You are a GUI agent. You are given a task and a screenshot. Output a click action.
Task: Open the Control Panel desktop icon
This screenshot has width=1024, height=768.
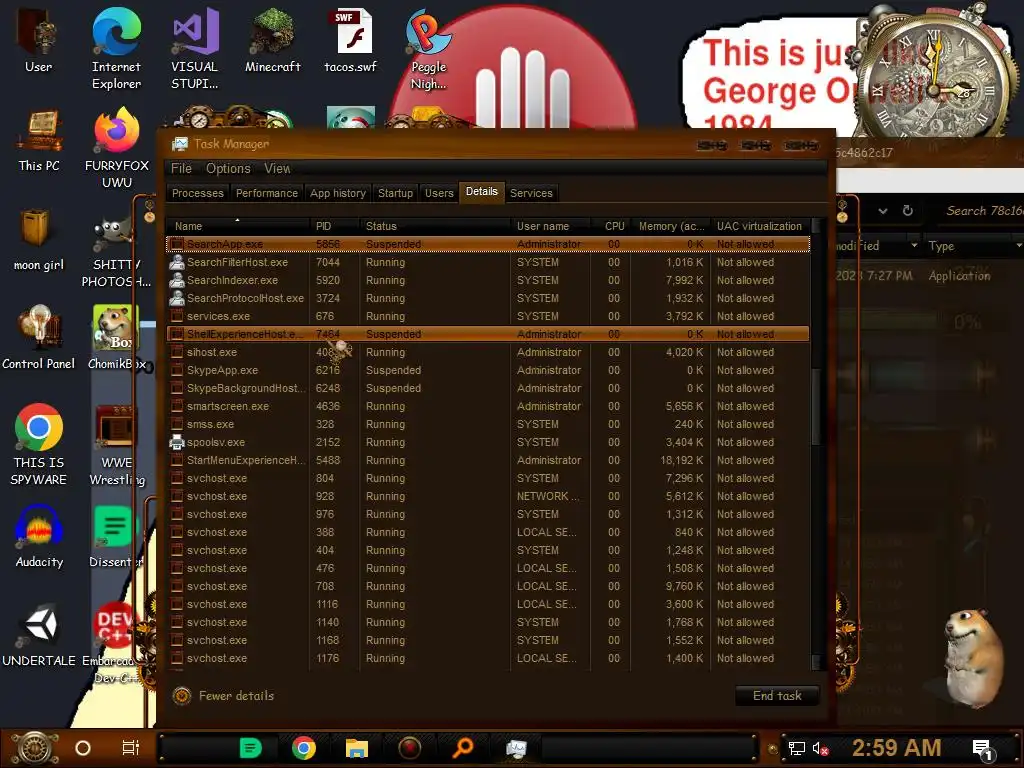(39, 338)
